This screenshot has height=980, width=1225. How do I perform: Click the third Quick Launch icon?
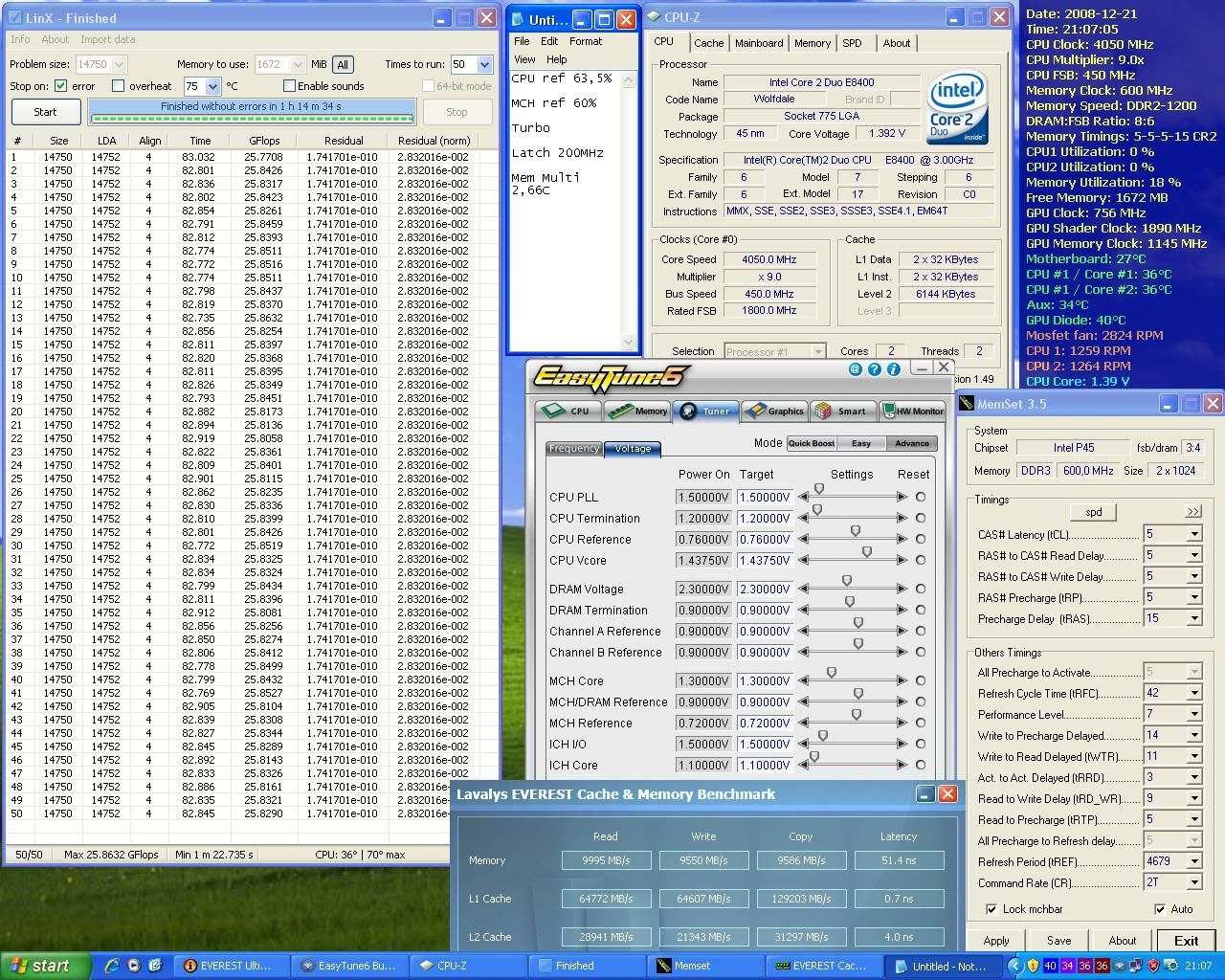coord(155,966)
